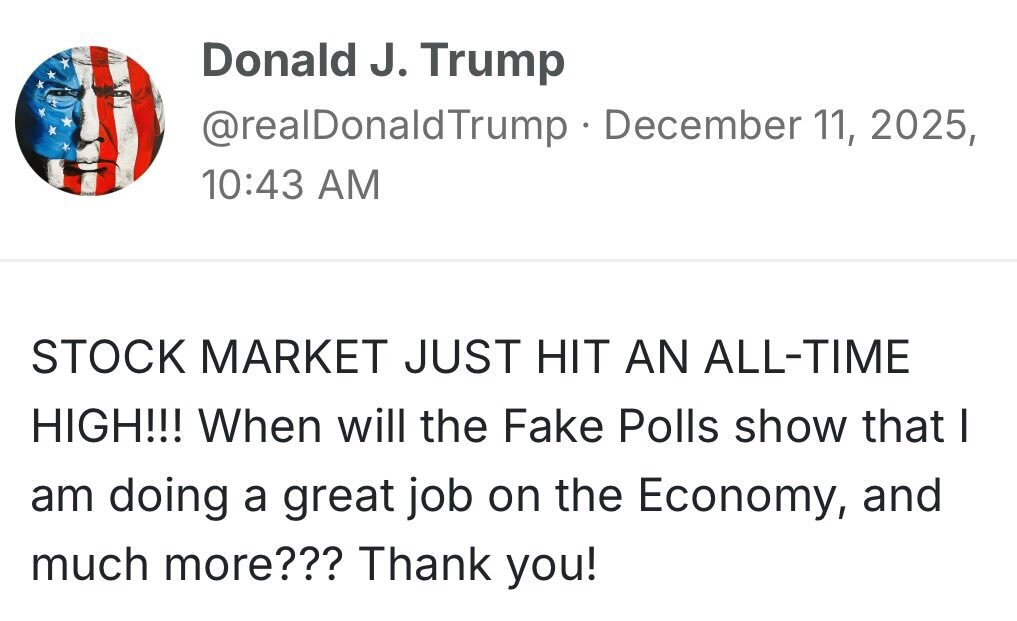This screenshot has width=1017, height=621.
Task: Click the flag-painted profile avatar
Action: 90,121
